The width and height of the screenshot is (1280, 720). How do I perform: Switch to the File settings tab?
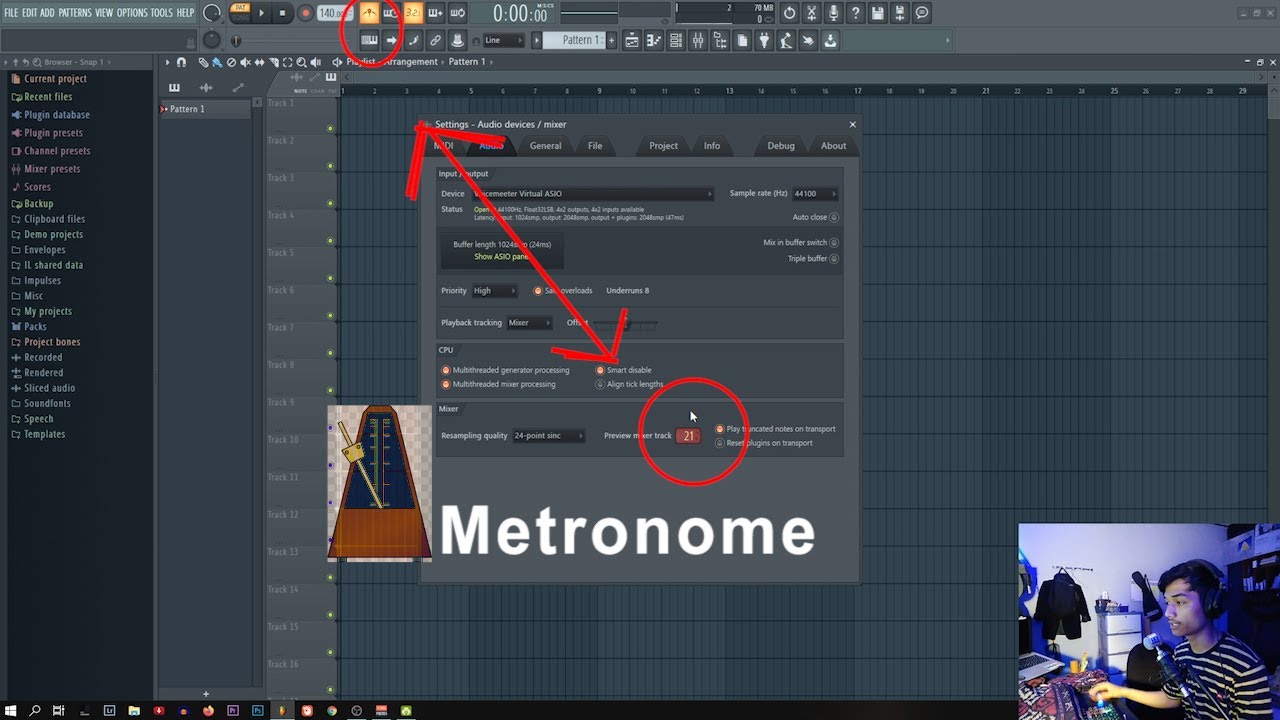pyautogui.click(x=595, y=146)
